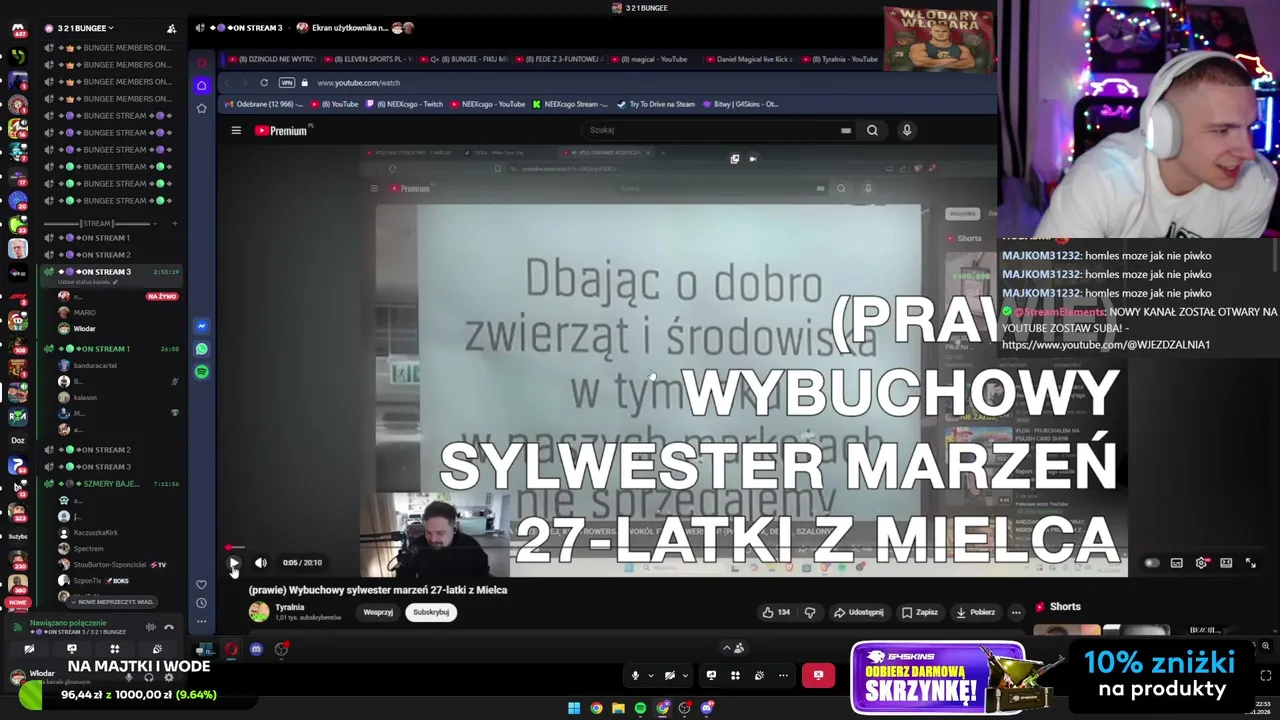The width and height of the screenshot is (1280, 720).
Task: Click heart icon in Opera sidebar
Action: tap(201, 585)
